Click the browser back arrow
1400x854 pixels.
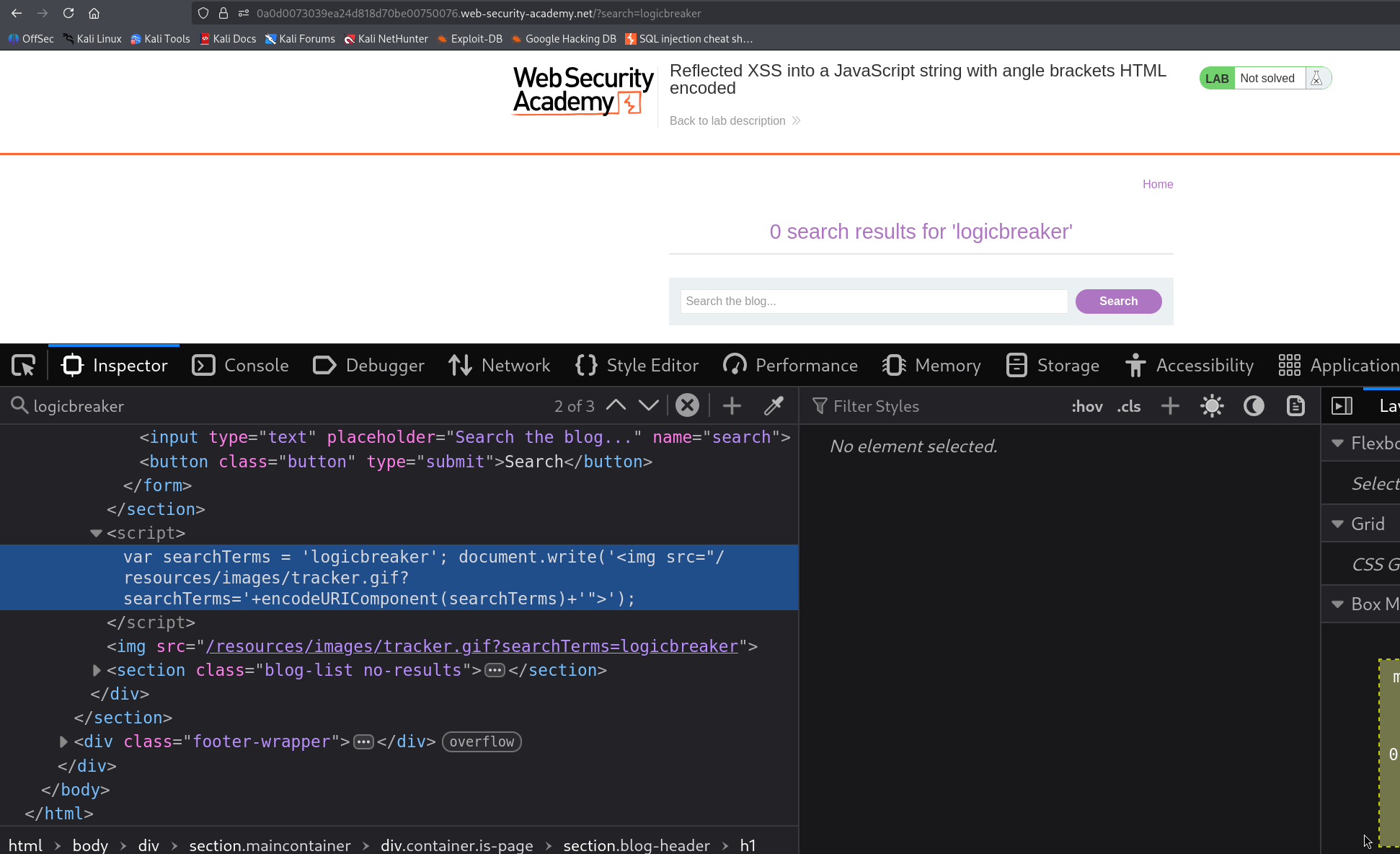17,13
